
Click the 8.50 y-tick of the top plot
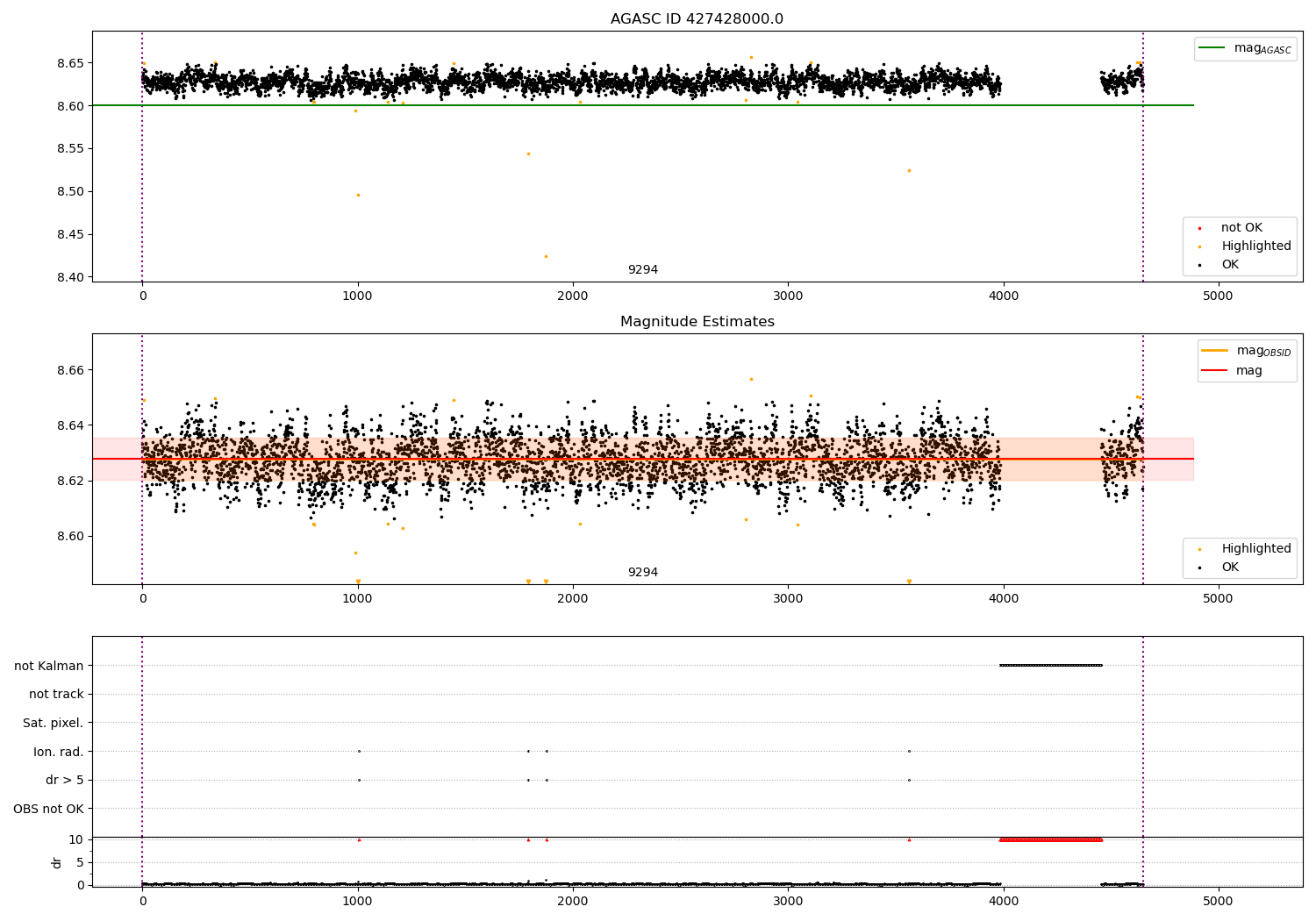(x=69, y=191)
